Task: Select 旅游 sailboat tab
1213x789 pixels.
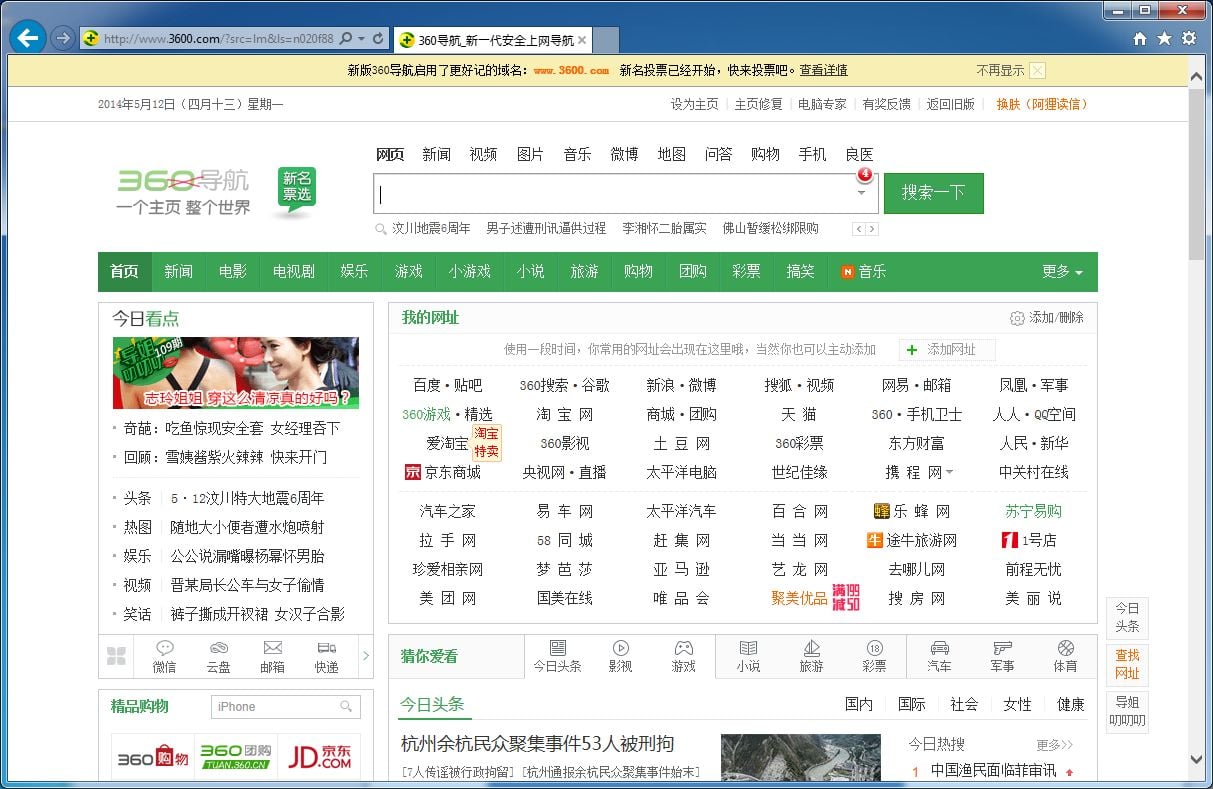Action: (x=811, y=657)
